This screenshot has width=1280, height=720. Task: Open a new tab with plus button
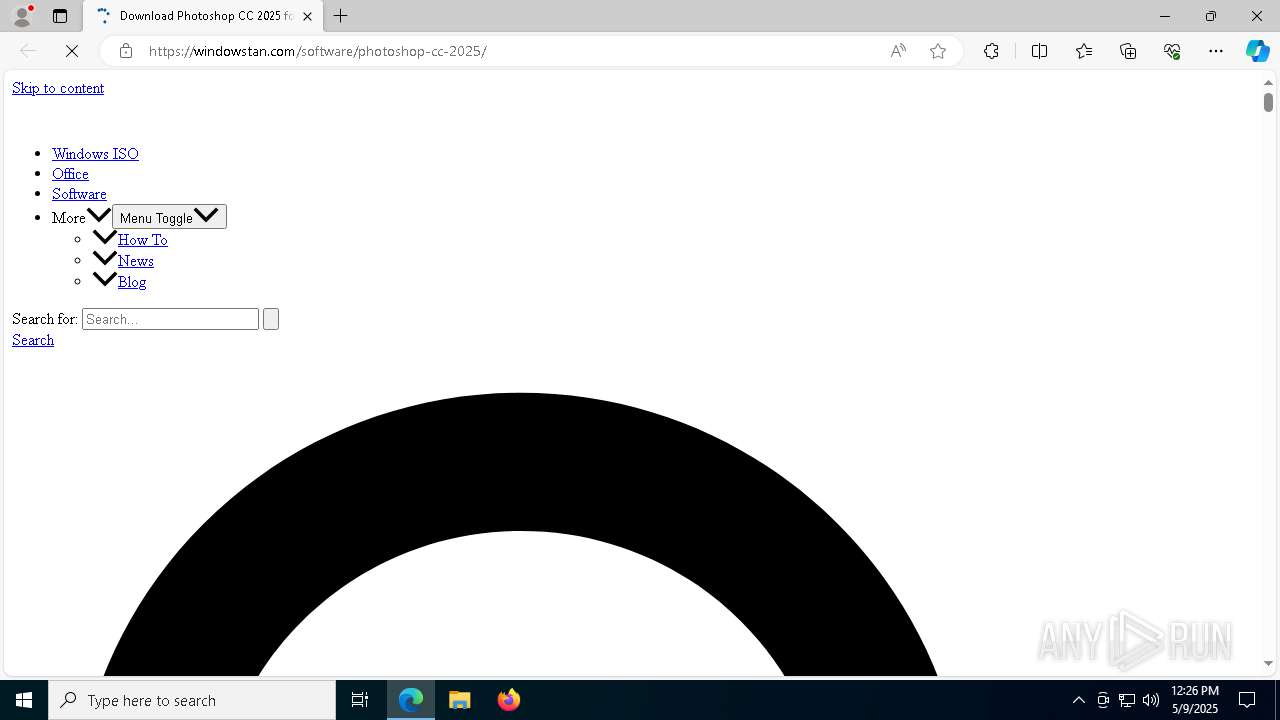tap(341, 16)
